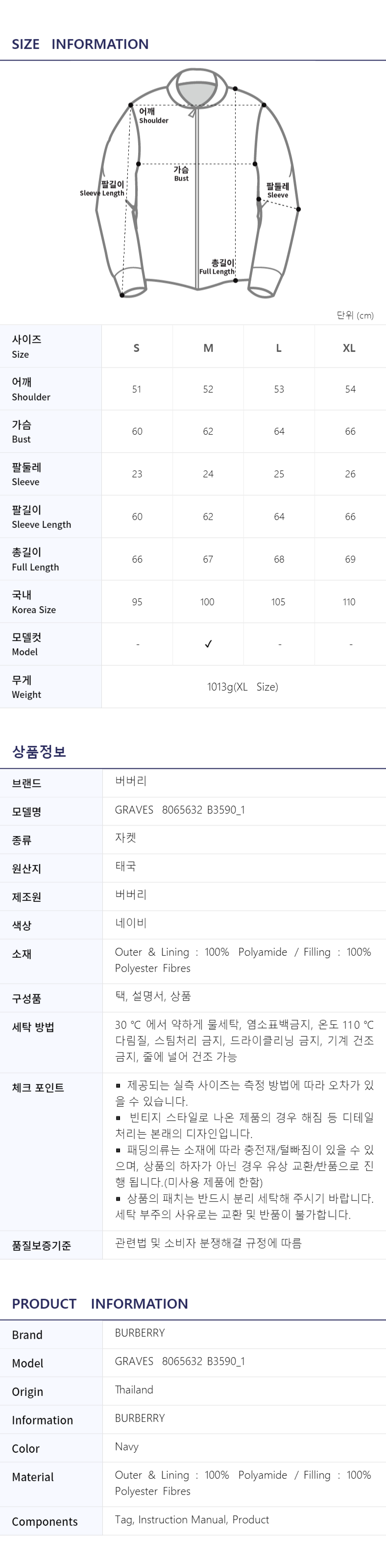Screen dimensions: 386x1568
Task: Select the S size column header
Action: tap(137, 348)
